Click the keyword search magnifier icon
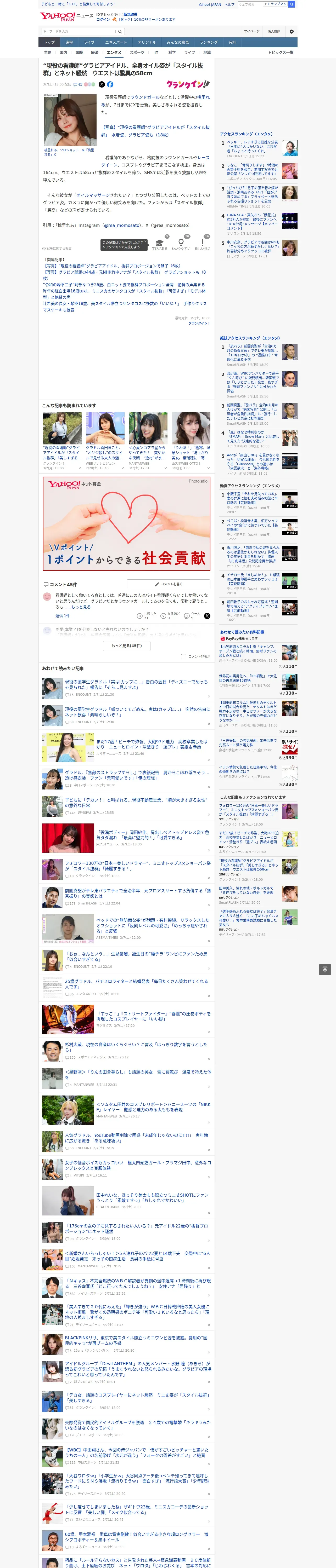 pyautogui.click(x=121, y=32)
